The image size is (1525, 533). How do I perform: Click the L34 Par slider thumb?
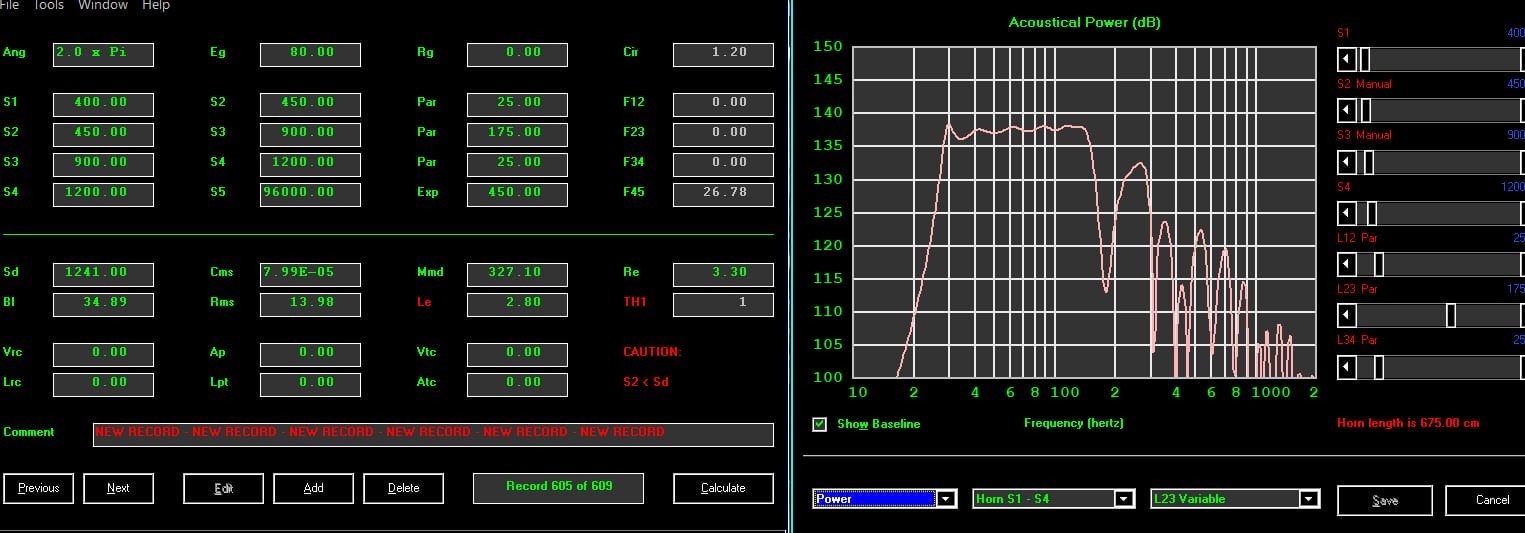[1379, 367]
